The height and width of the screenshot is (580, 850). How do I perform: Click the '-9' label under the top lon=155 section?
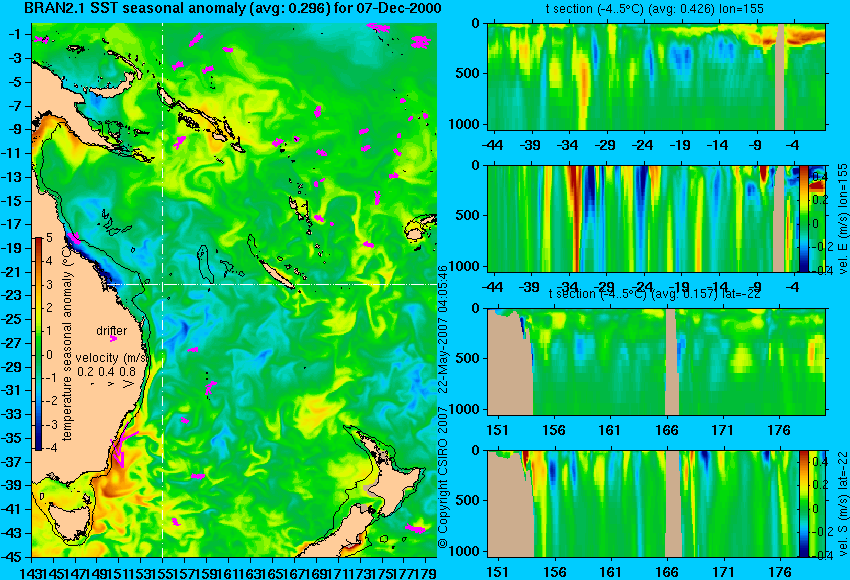coord(756,145)
